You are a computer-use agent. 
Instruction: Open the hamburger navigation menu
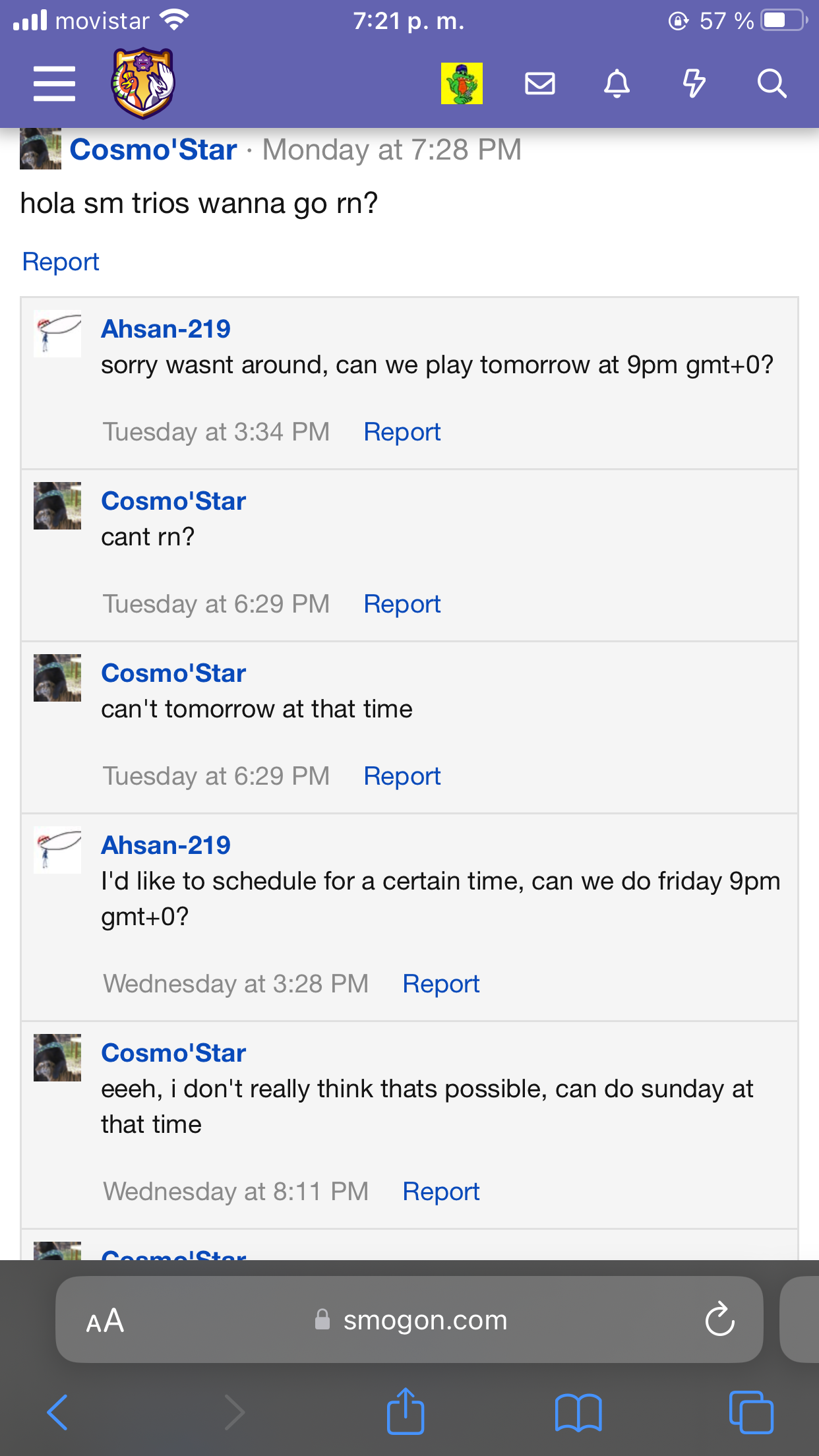pos(55,84)
